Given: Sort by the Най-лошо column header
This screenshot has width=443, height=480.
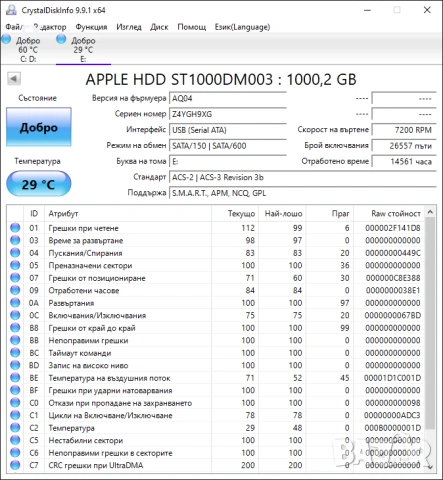Looking at the screenshot, I should pos(283,213).
